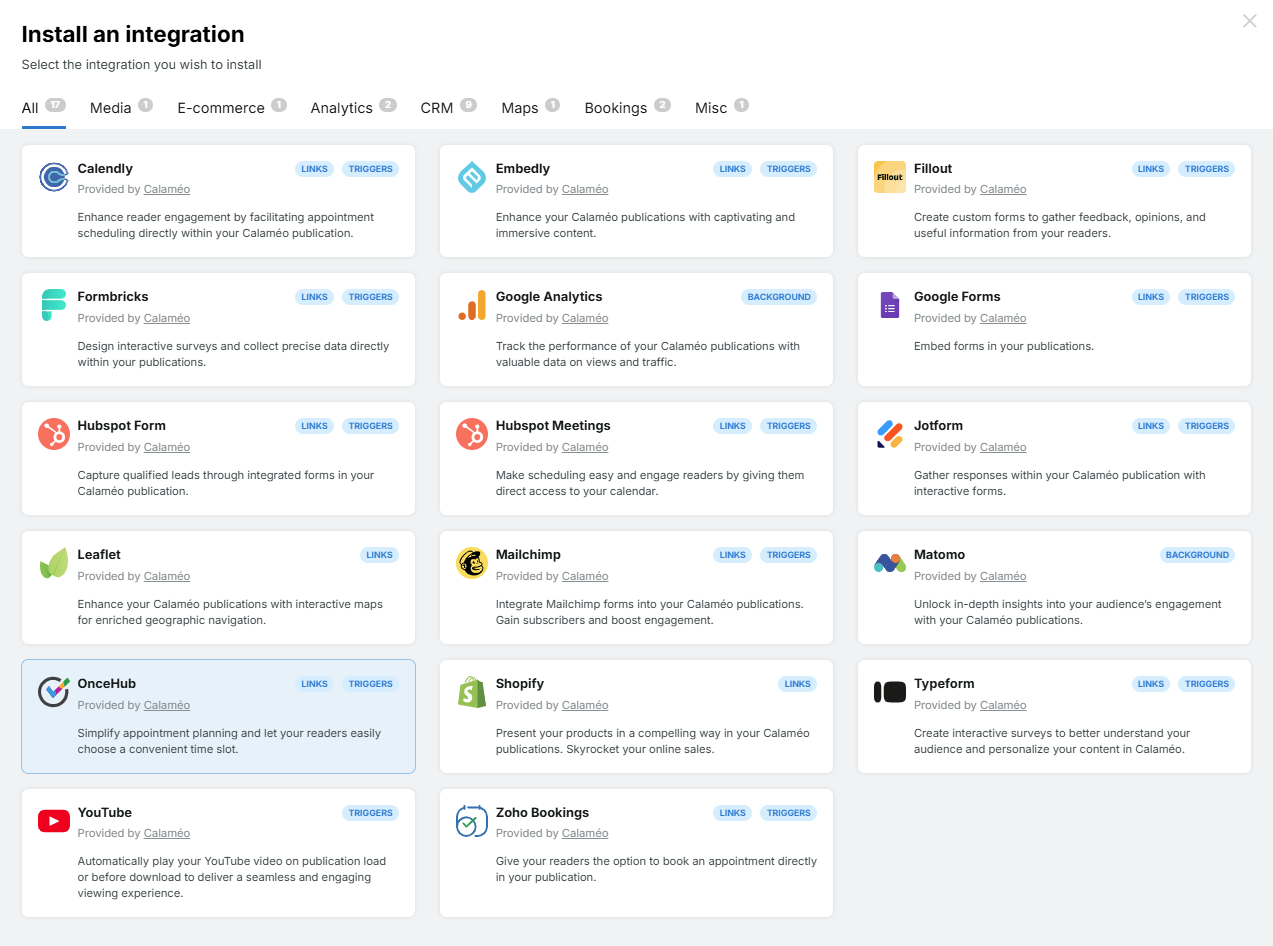
Task: Click the OnceHub checkmark icon
Action: [x=54, y=693]
